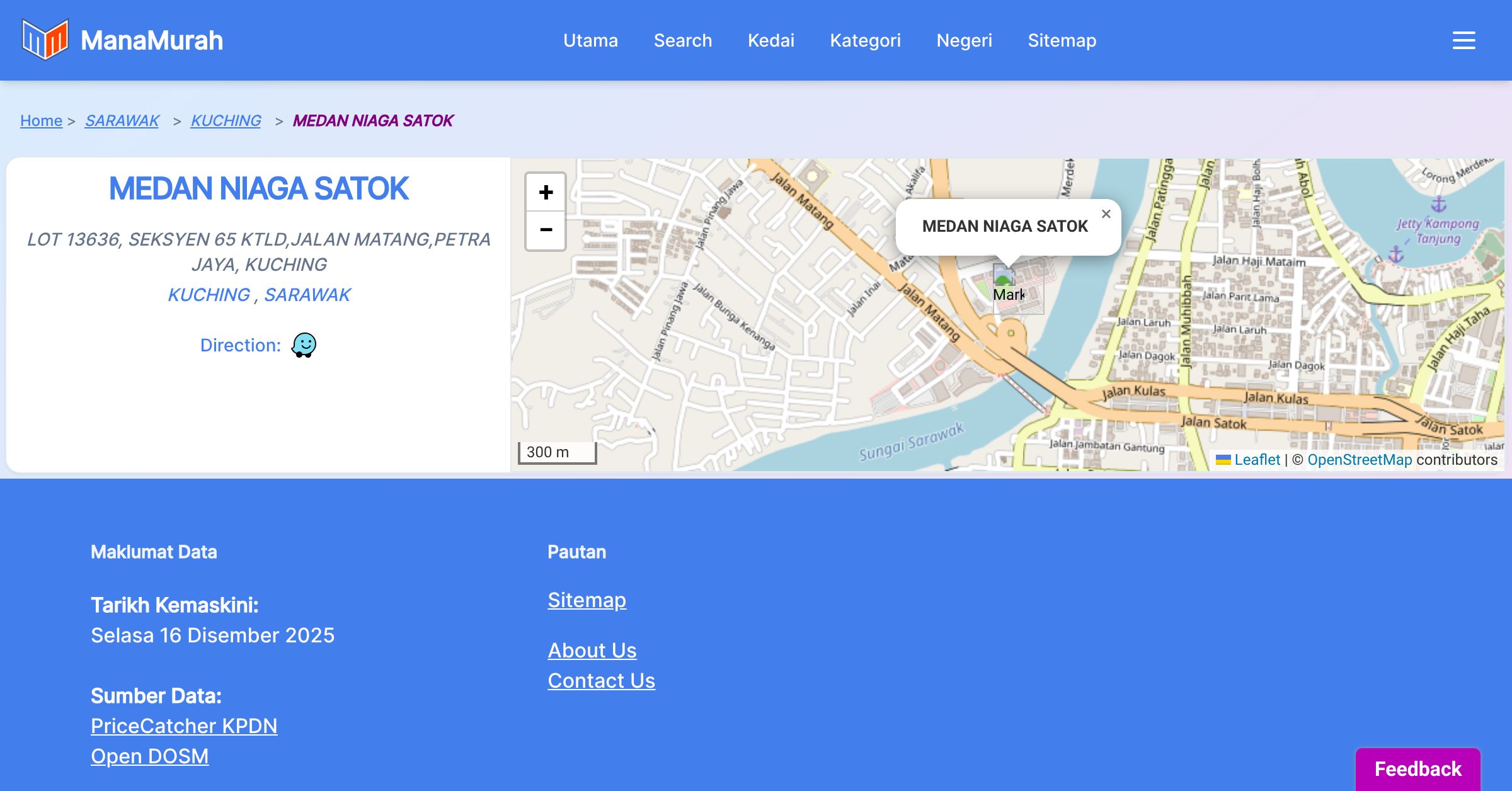
Task: Select the Kategori nav item
Action: tap(865, 40)
